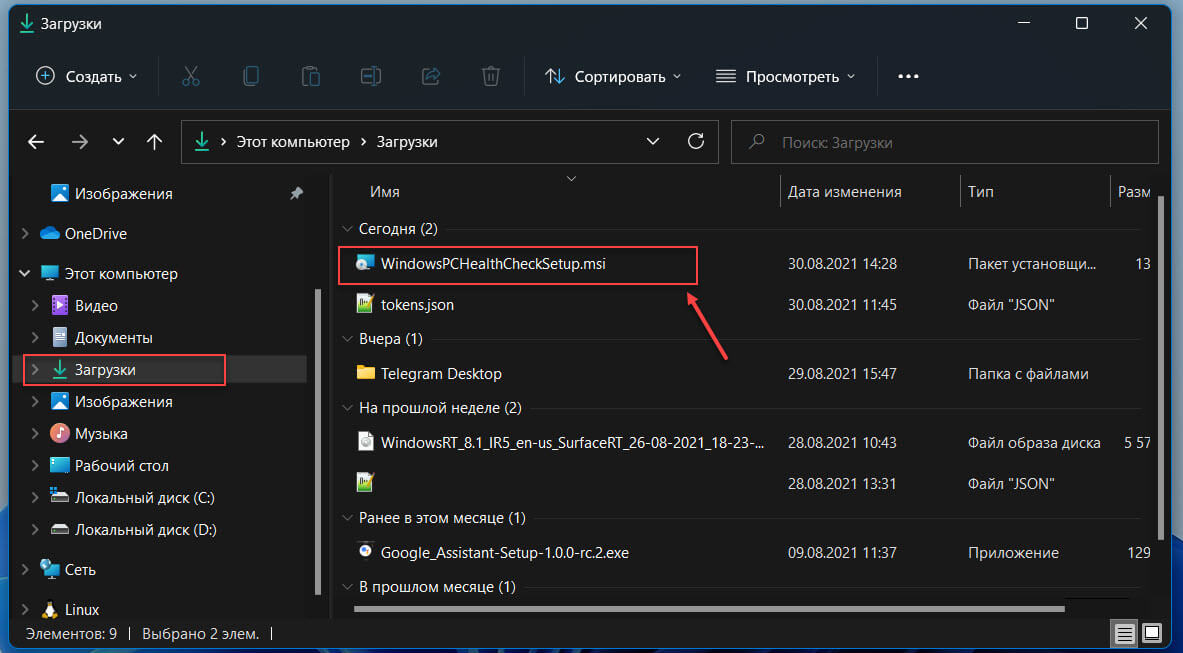1183x653 pixels.
Task: Click the Share icon in toolbar
Action: (x=431, y=76)
